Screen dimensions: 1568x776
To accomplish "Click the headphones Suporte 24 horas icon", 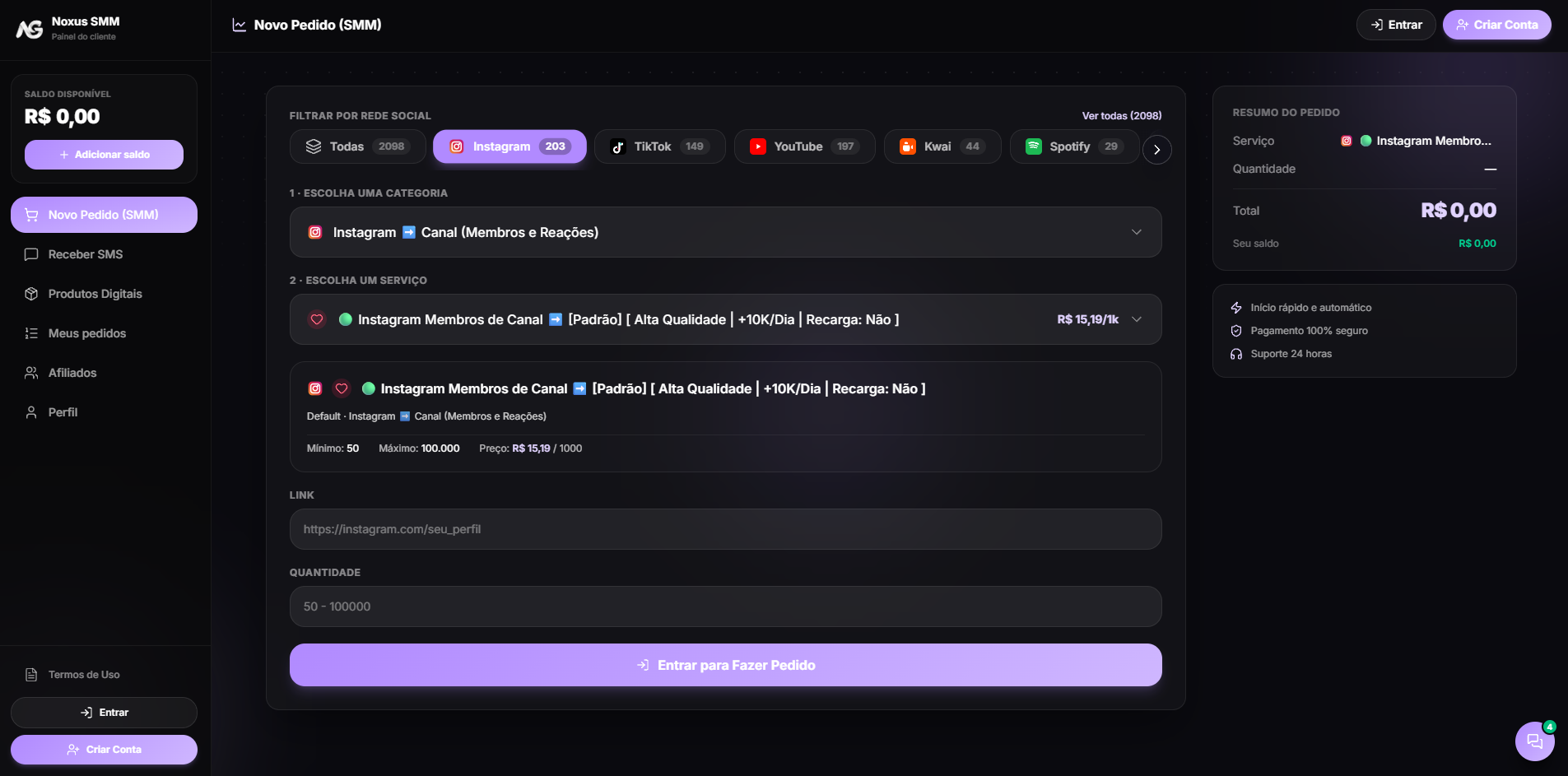I will [x=1236, y=354].
